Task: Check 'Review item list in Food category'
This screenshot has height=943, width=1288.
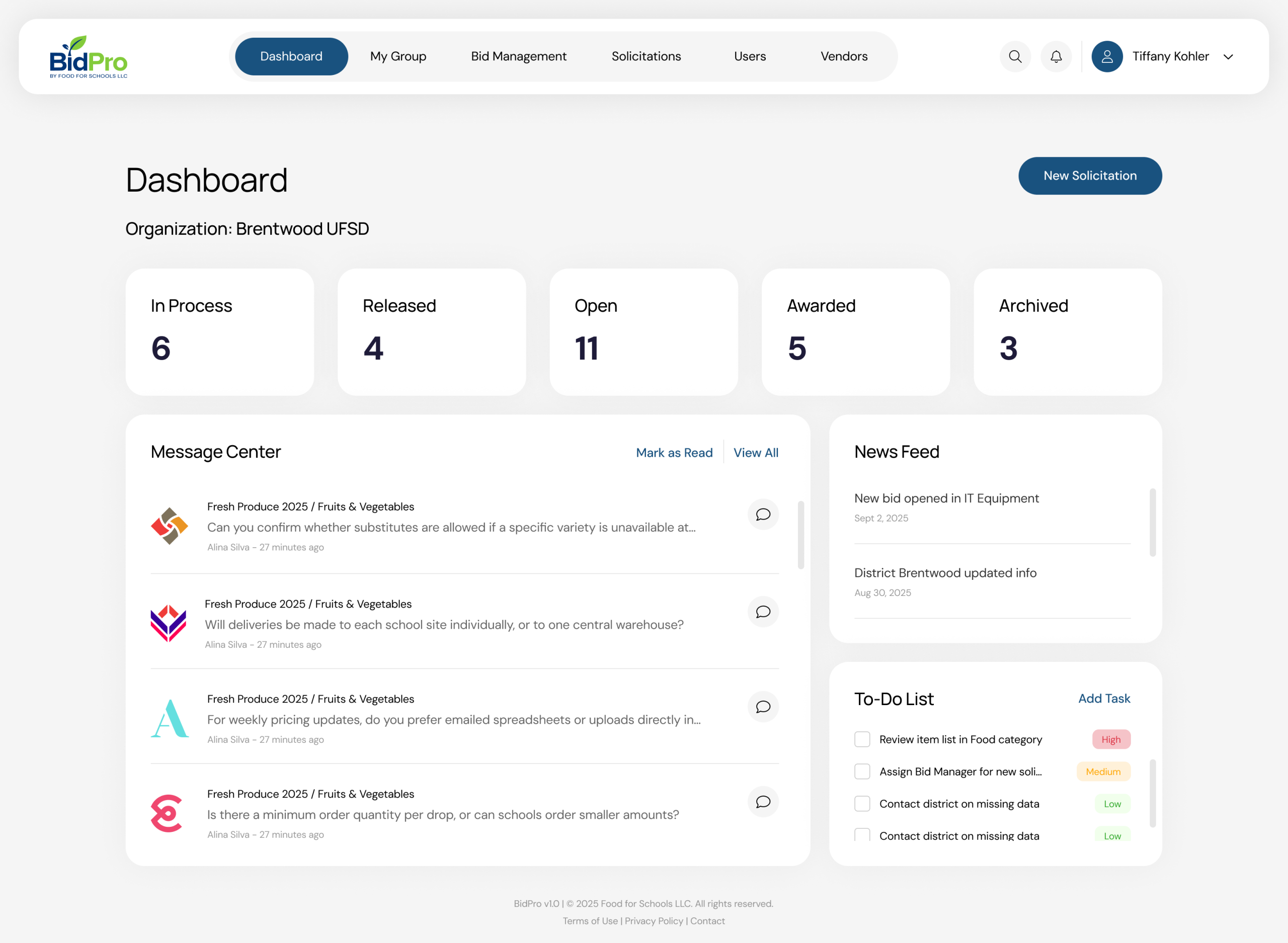Action: point(862,739)
